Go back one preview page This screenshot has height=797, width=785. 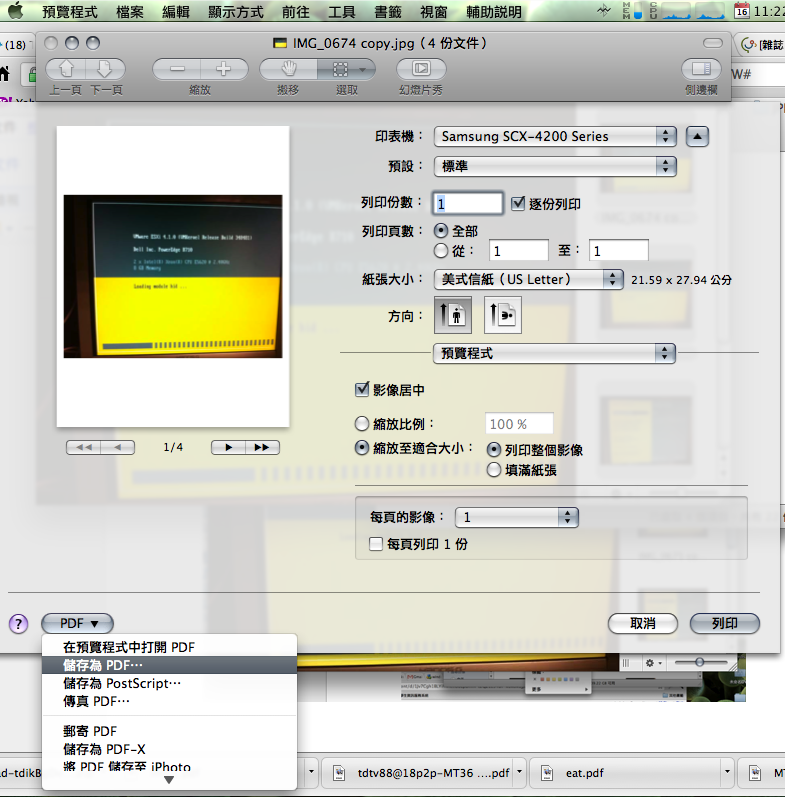pyautogui.click(x=117, y=447)
